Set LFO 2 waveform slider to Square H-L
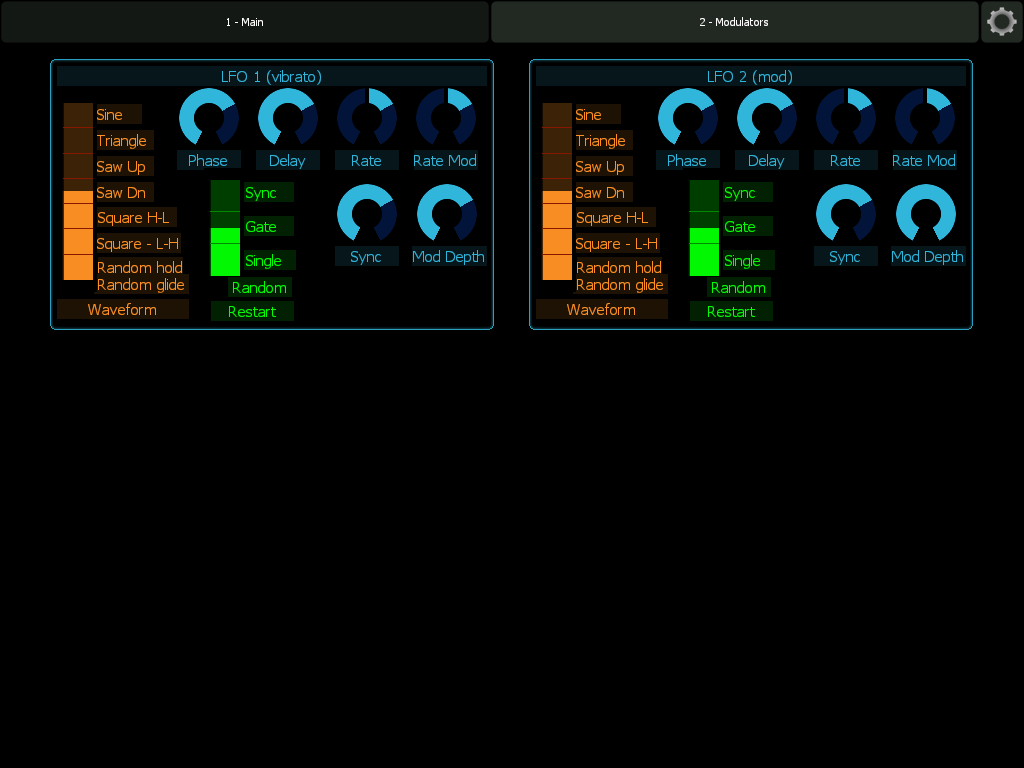1024x768 pixels. pyautogui.click(x=557, y=217)
